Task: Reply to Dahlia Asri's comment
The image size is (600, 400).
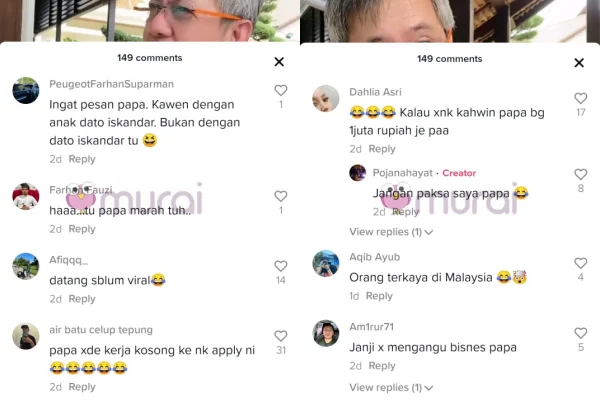Action: [382, 149]
